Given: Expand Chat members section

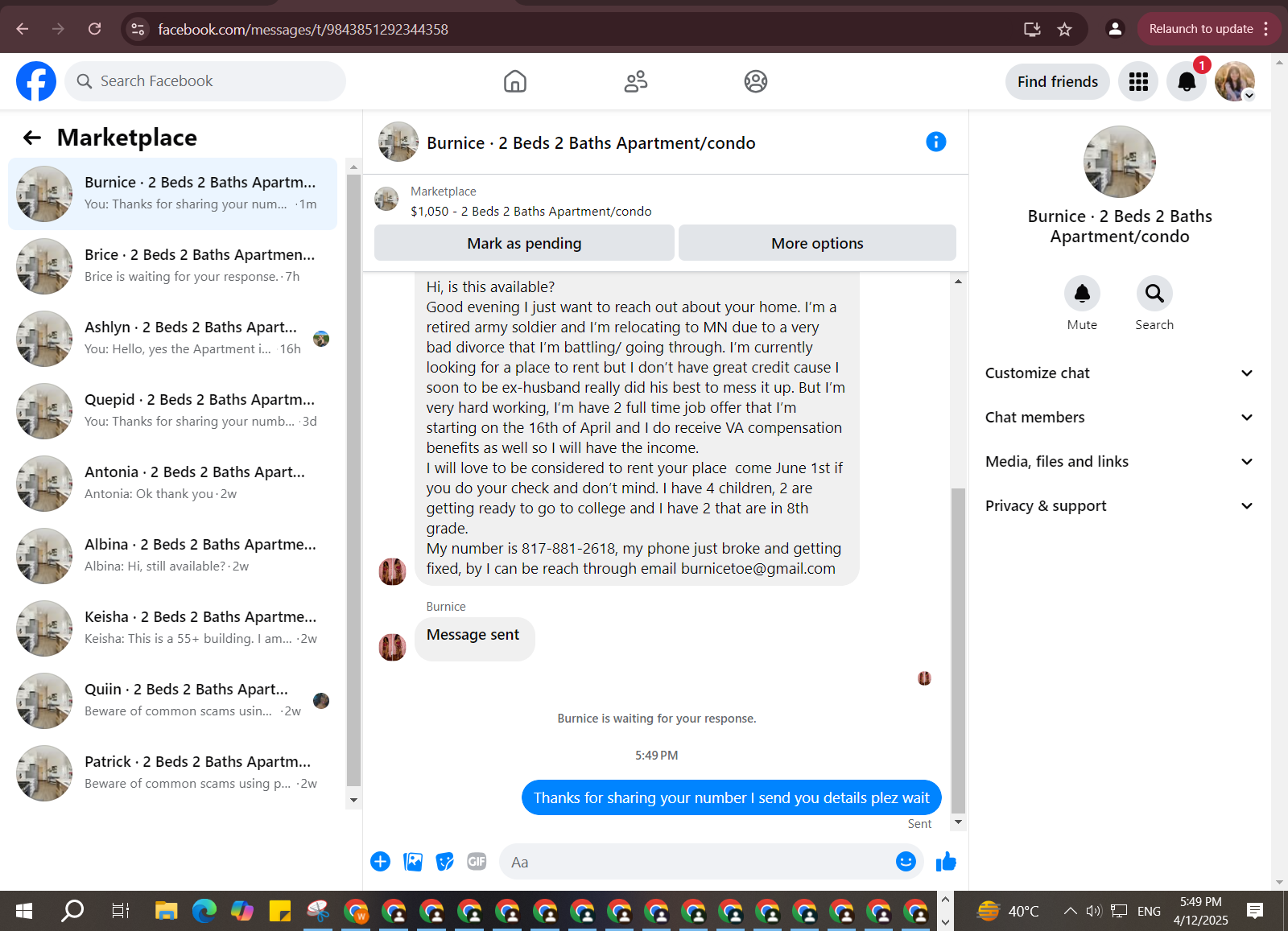Looking at the screenshot, I should click(1119, 418).
